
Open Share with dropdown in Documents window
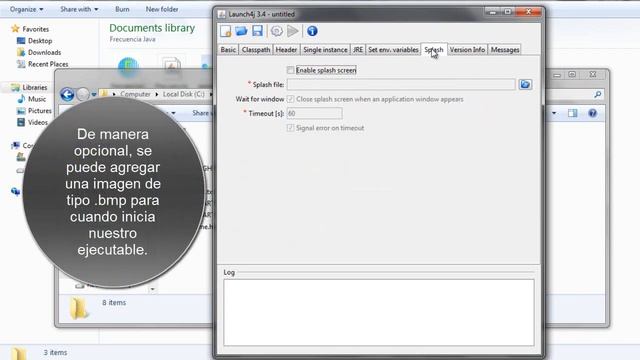click(79, 9)
